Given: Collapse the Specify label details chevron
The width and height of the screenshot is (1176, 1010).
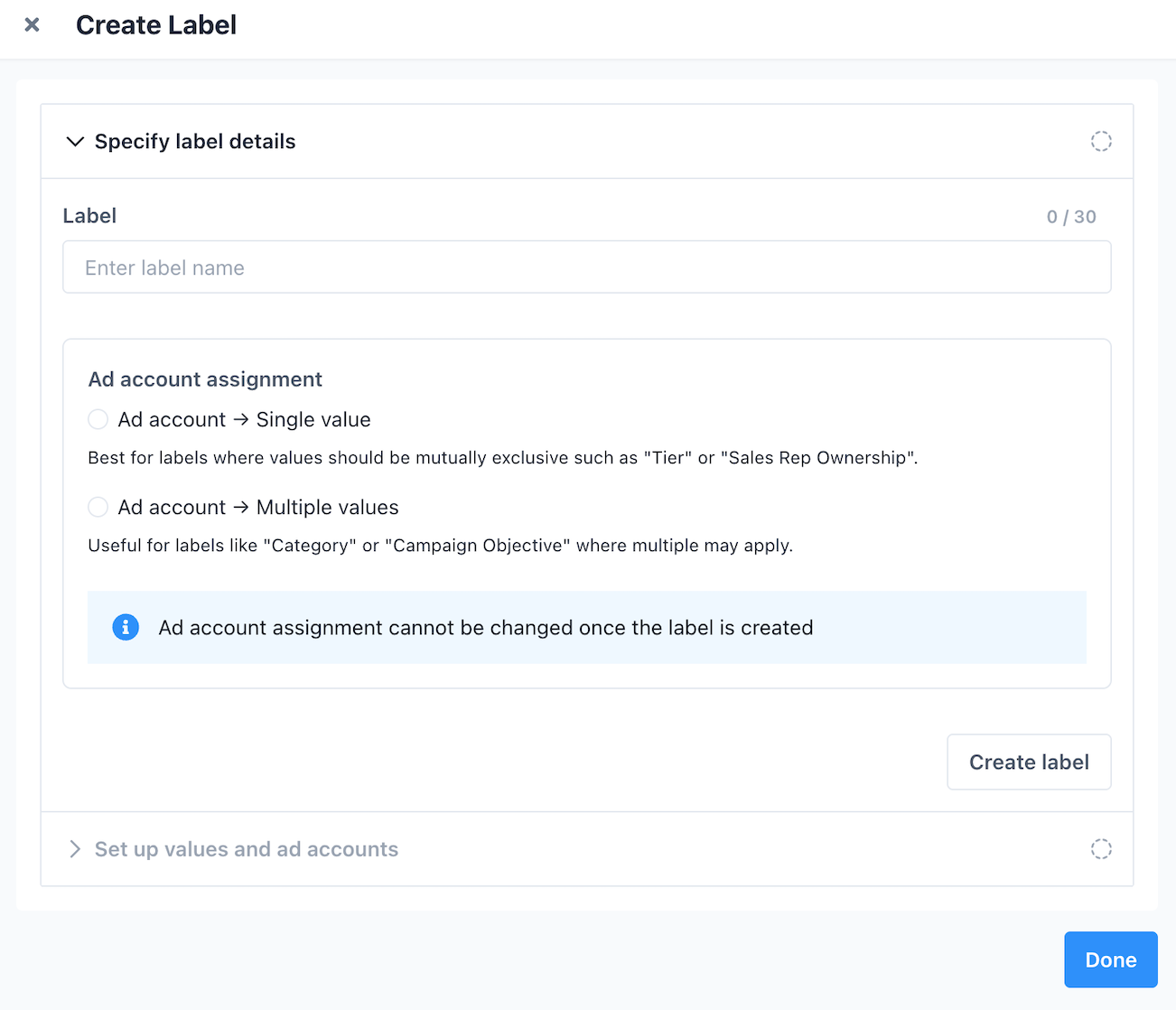Looking at the screenshot, I should (75, 142).
